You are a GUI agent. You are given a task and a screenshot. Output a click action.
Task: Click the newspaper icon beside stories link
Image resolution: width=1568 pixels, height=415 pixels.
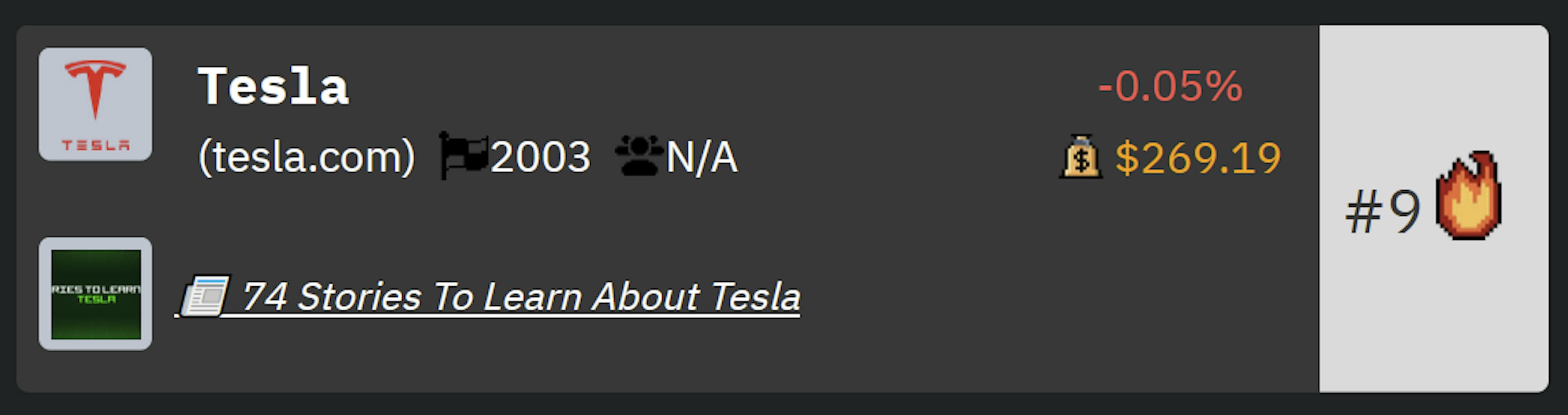[205, 296]
